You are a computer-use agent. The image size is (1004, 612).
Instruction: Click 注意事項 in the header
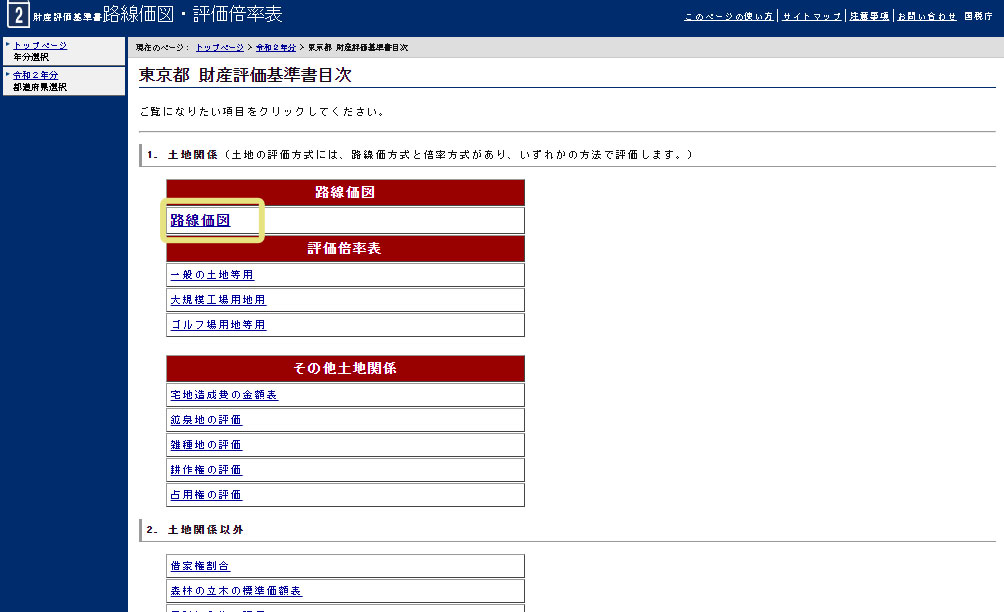[x=869, y=17]
